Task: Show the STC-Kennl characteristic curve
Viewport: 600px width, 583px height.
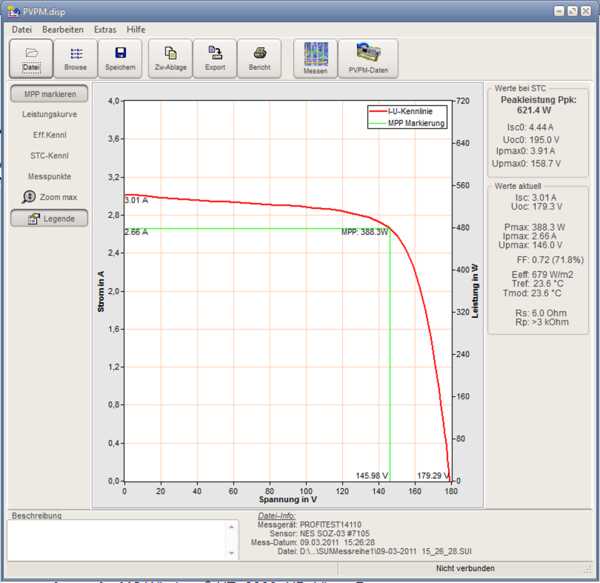Action: click(50, 155)
